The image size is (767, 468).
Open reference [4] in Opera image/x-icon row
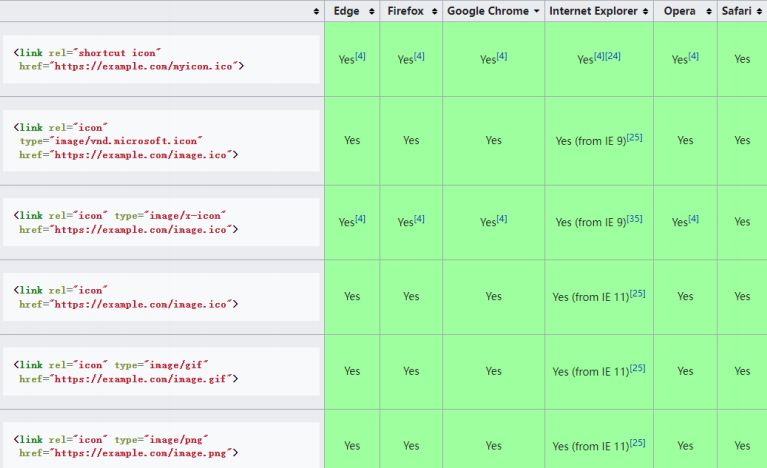tap(694, 219)
